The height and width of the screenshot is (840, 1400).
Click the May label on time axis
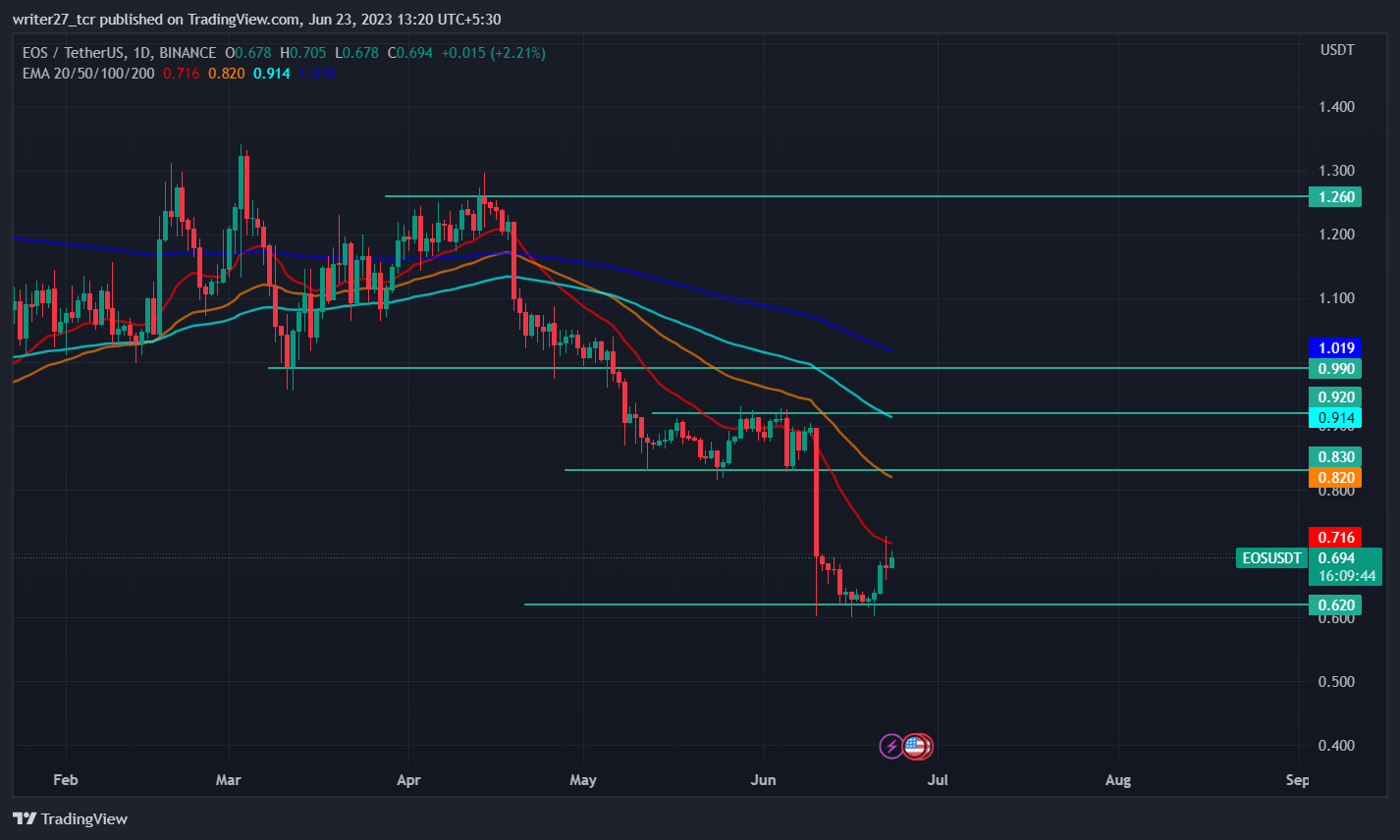coord(583,780)
